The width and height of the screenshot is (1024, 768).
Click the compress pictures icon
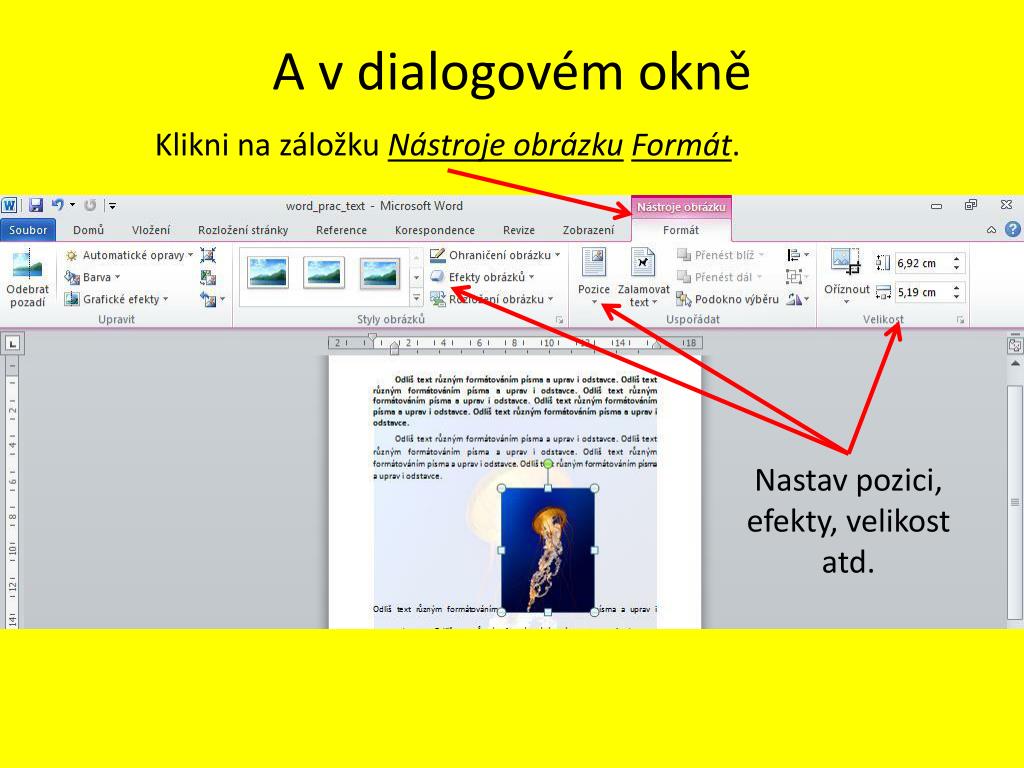tap(208, 255)
